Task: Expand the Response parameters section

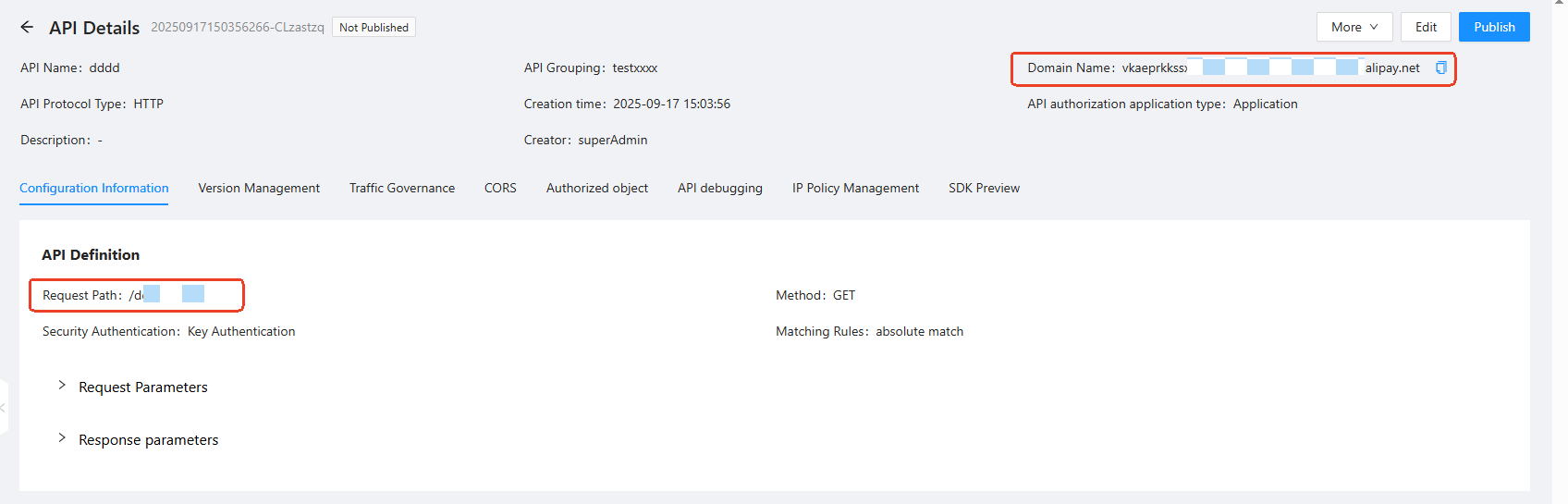Action: [x=139, y=439]
